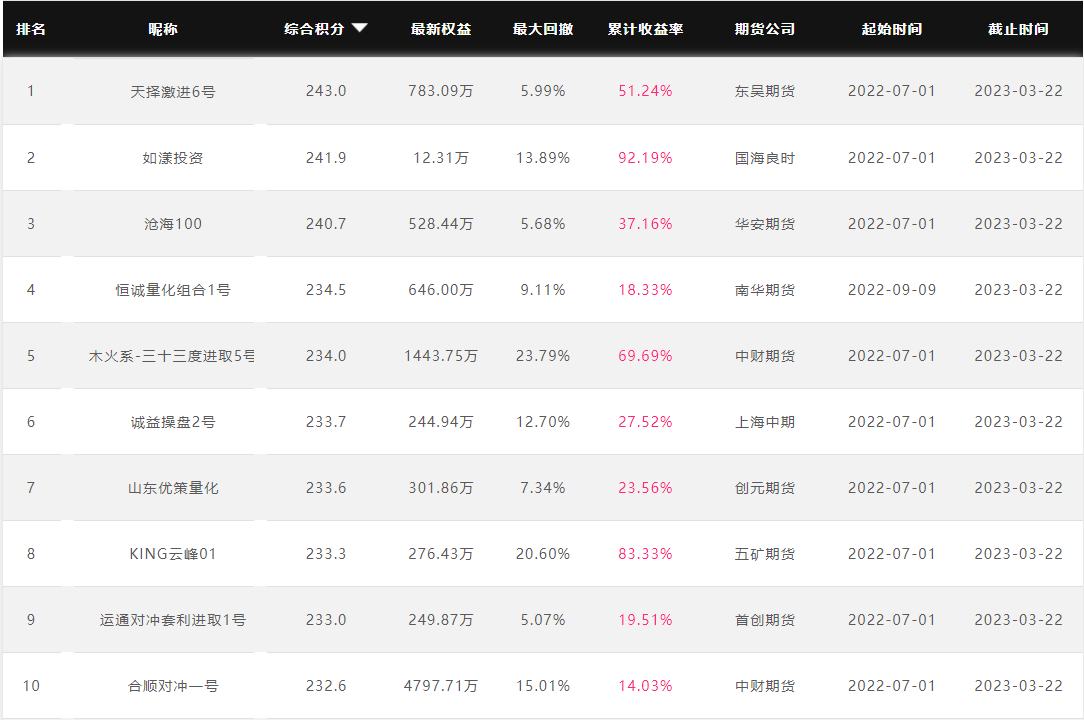Open the 木火系-三十三度进取5号 entry

tap(171, 356)
